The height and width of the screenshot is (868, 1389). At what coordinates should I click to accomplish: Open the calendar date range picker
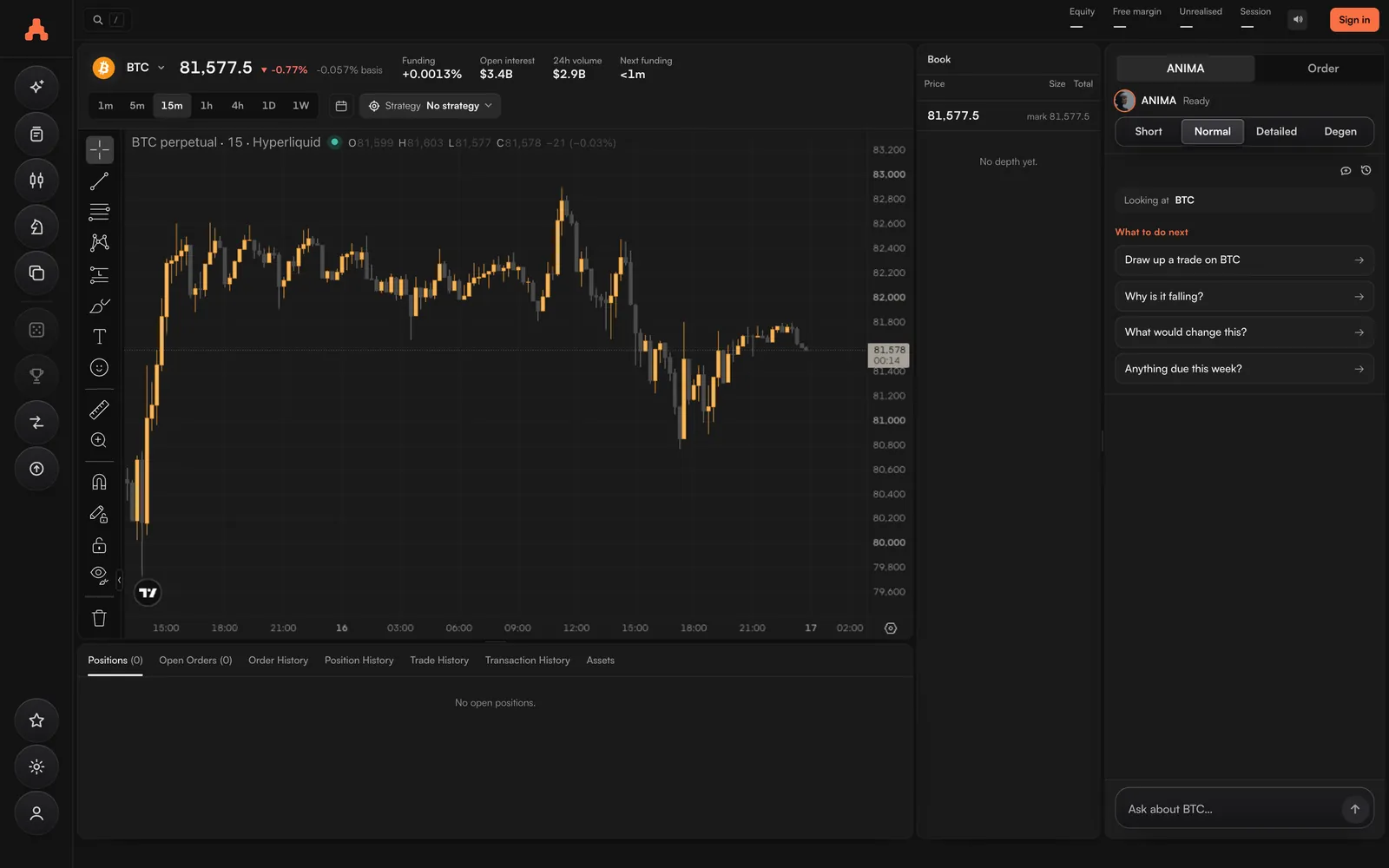tap(341, 106)
